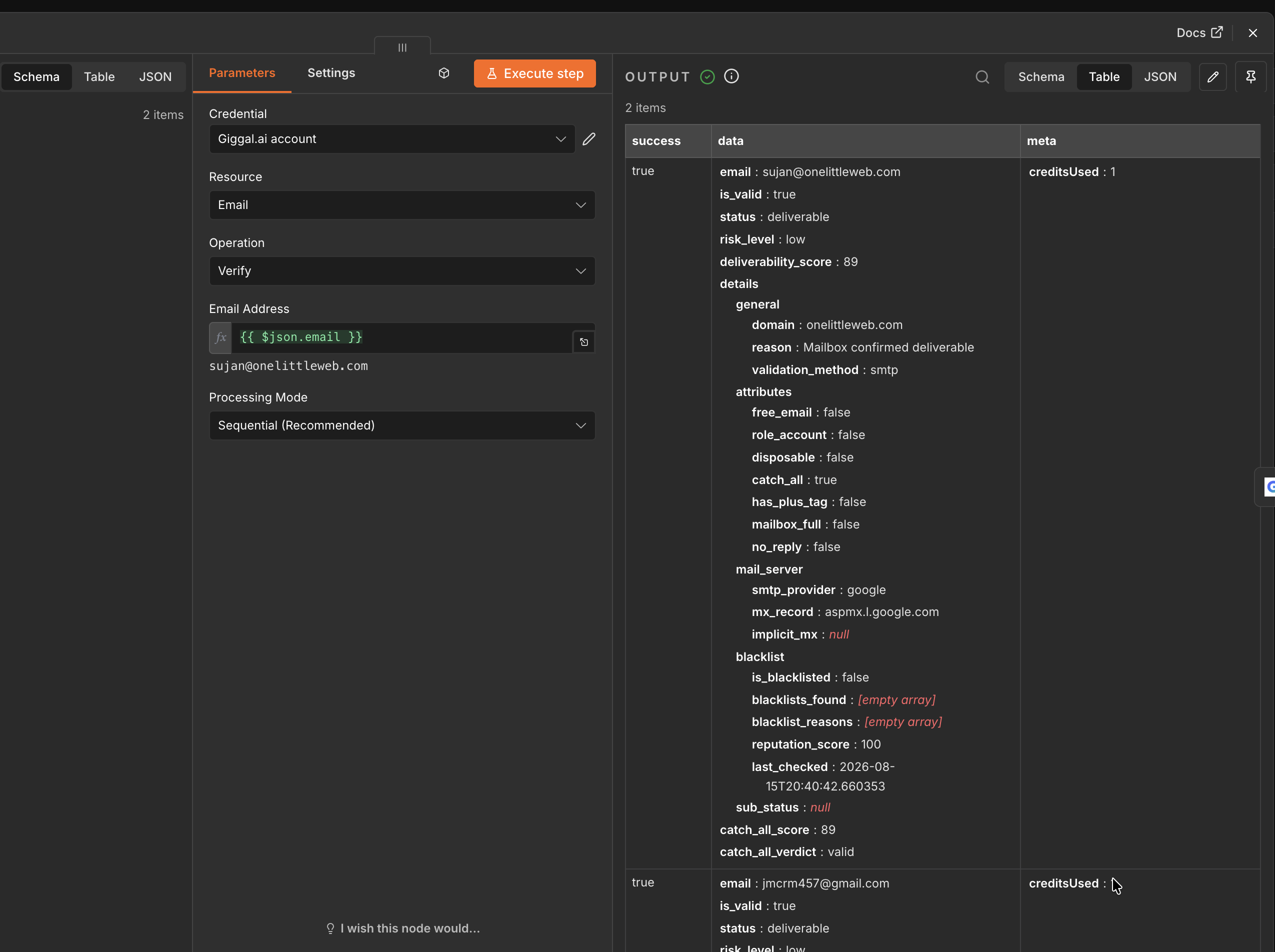The image size is (1275, 952).
Task: Execute step button
Action: pos(534,73)
